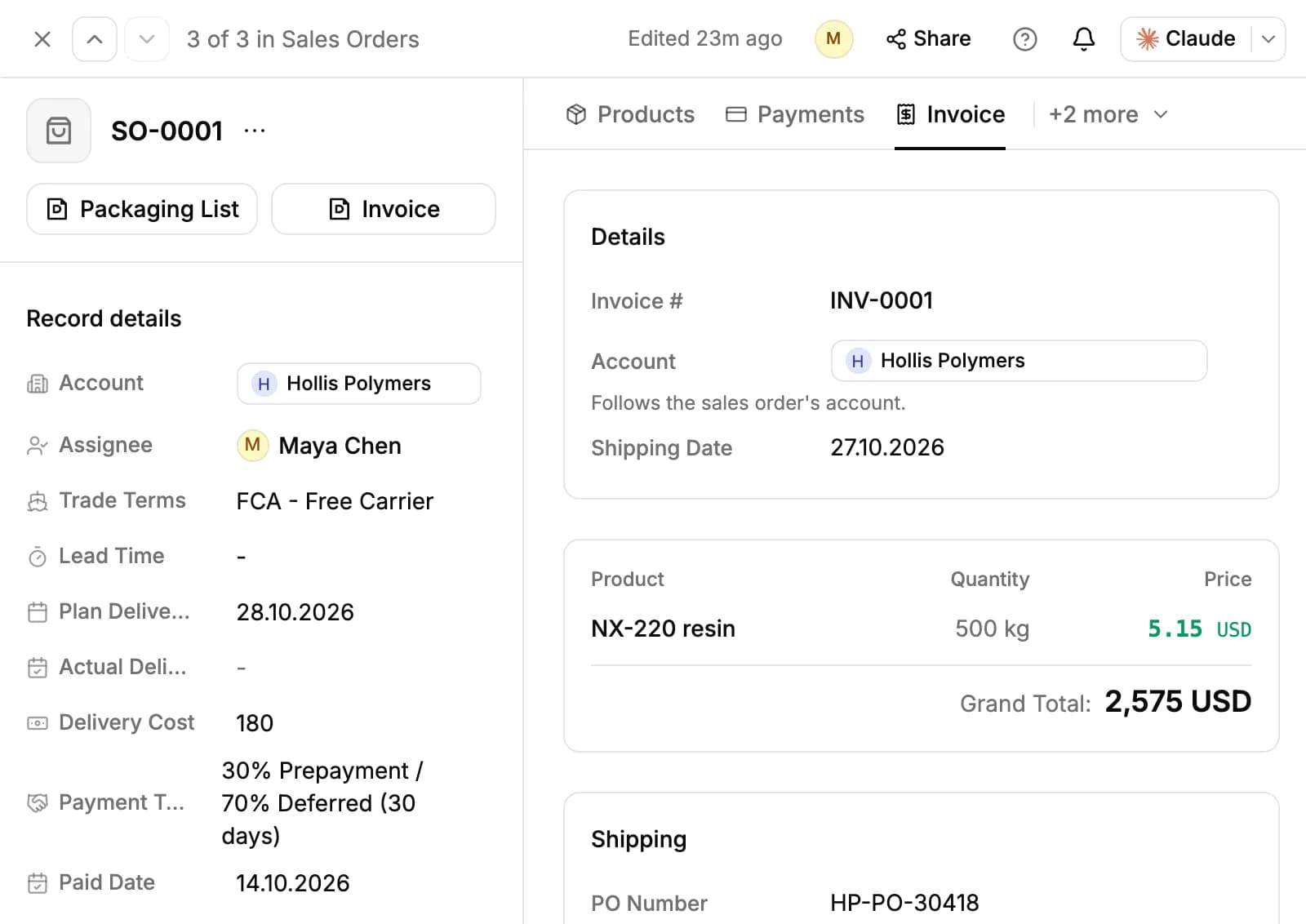Click the M avatar beside Maya Chen

pyautogui.click(x=253, y=446)
